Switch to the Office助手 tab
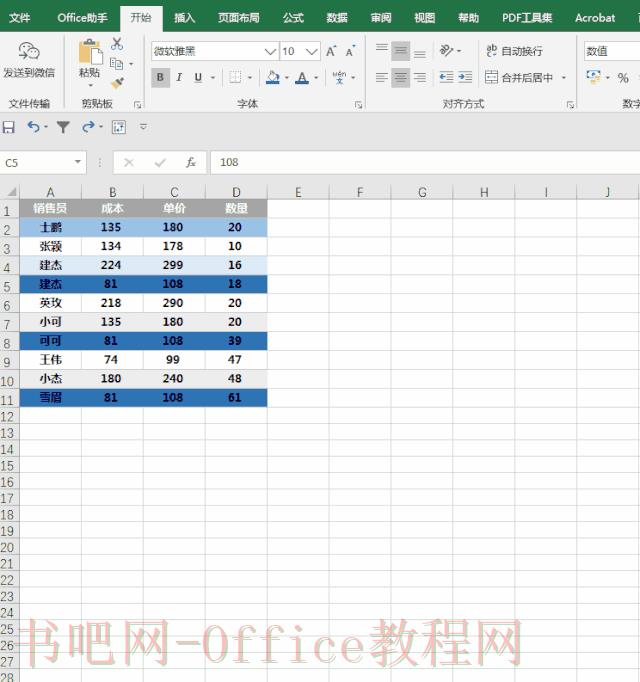The image size is (640, 682). click(x=82, y=18)
